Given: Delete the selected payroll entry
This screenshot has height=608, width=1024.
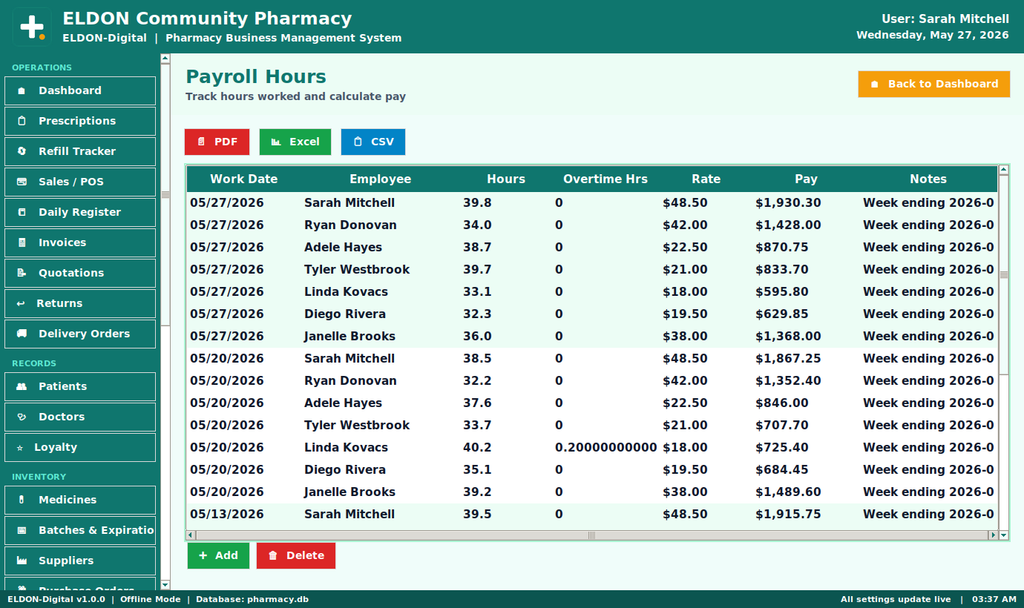Looking at the screenshot, I should [x=296, y=555].
